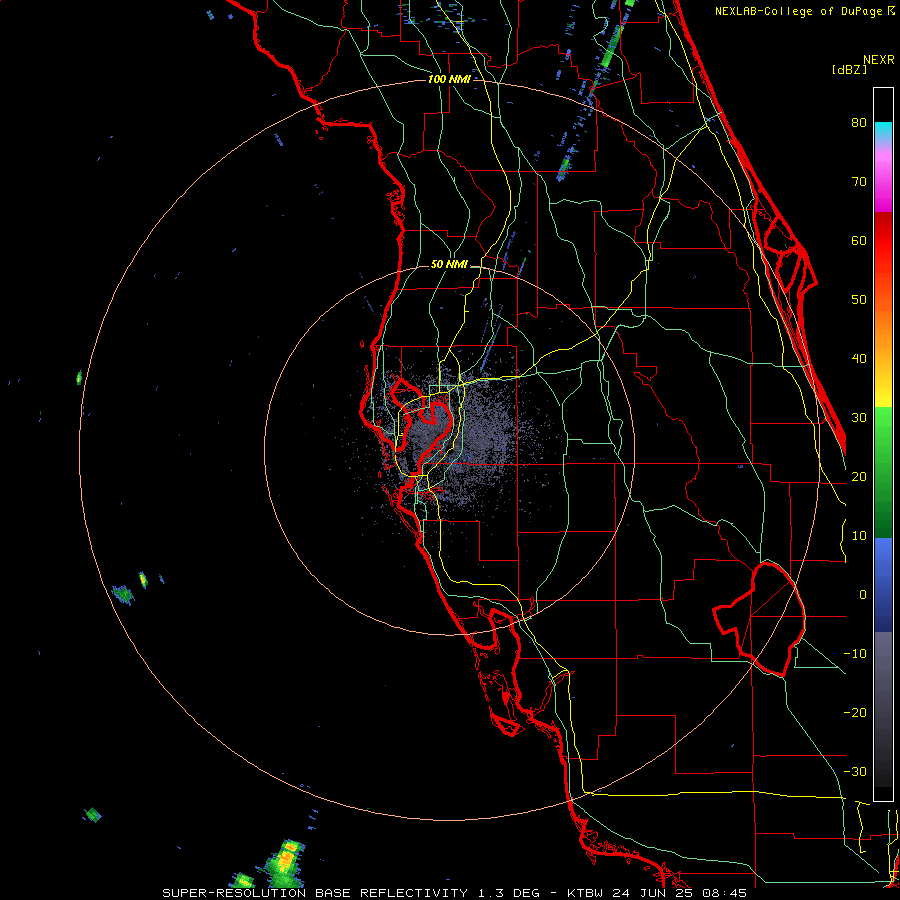Click the 10 value on dBZ scale
This screenshot has width=900, height=900.
pyautogui.click(x=859, y=536)
